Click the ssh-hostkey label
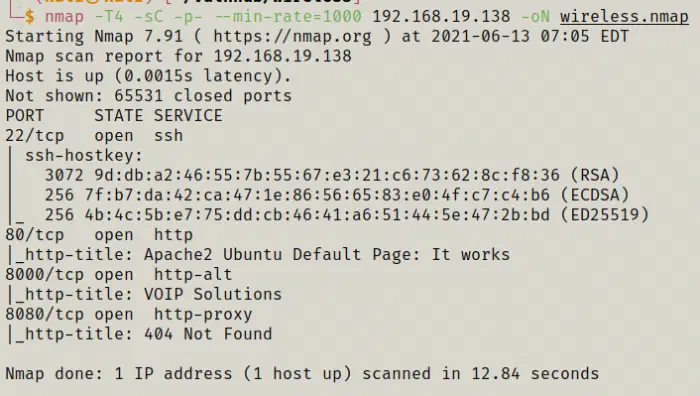The image size is (700, 396). 83,155
